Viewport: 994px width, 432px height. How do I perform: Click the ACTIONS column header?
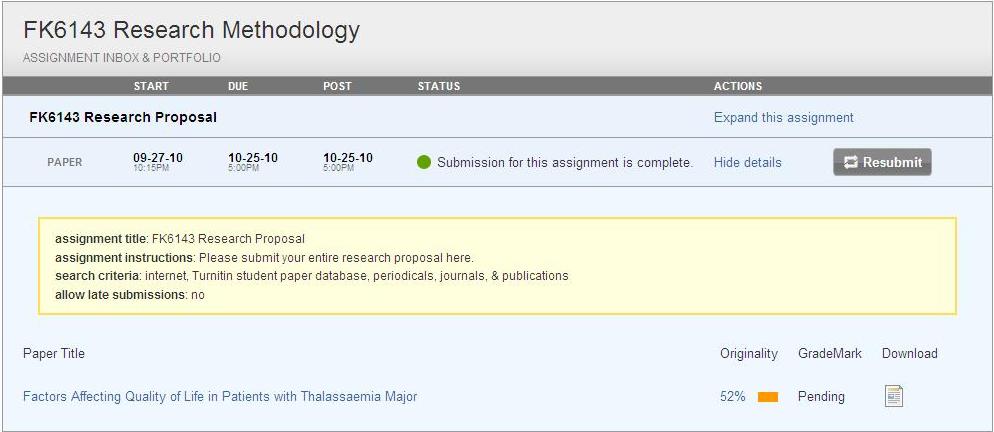tap(738, 86)
